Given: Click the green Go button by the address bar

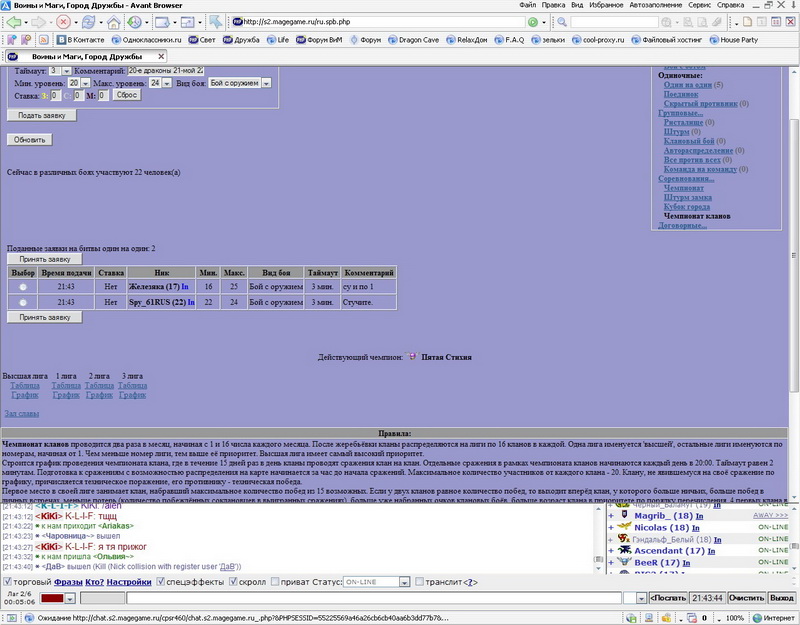Looking at the screenshot, I should (533, 22).
